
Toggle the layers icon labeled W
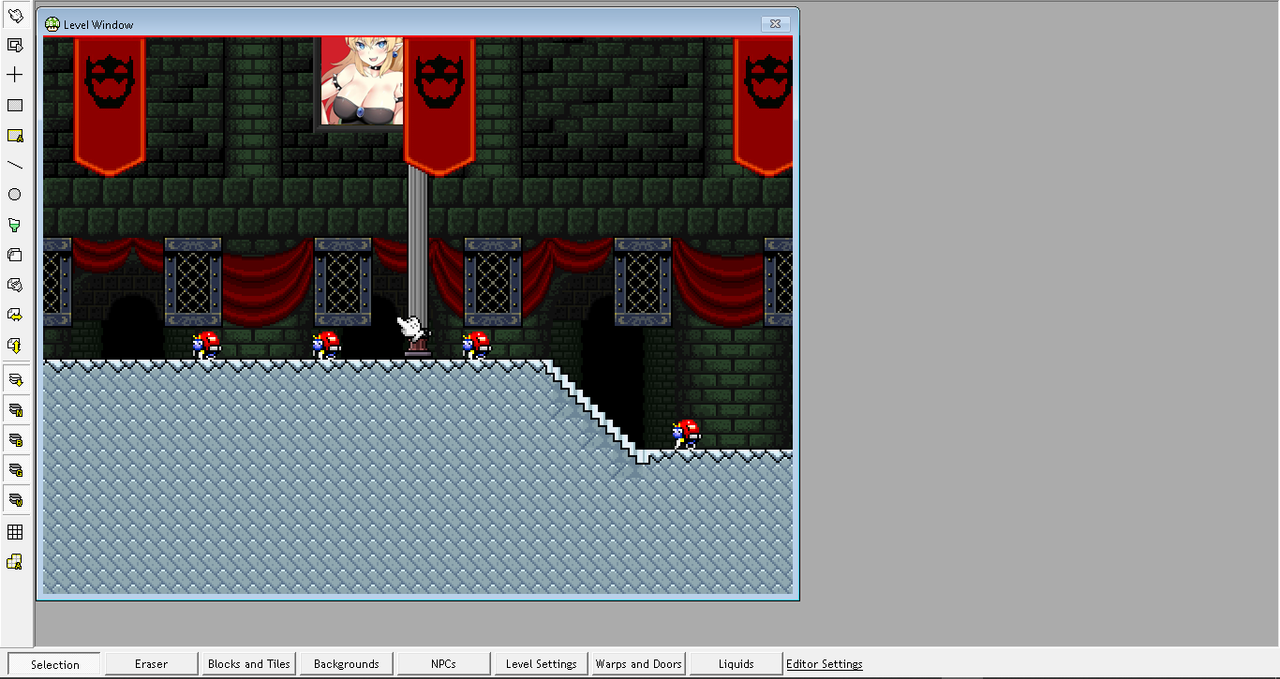click(x=15, y=500)
